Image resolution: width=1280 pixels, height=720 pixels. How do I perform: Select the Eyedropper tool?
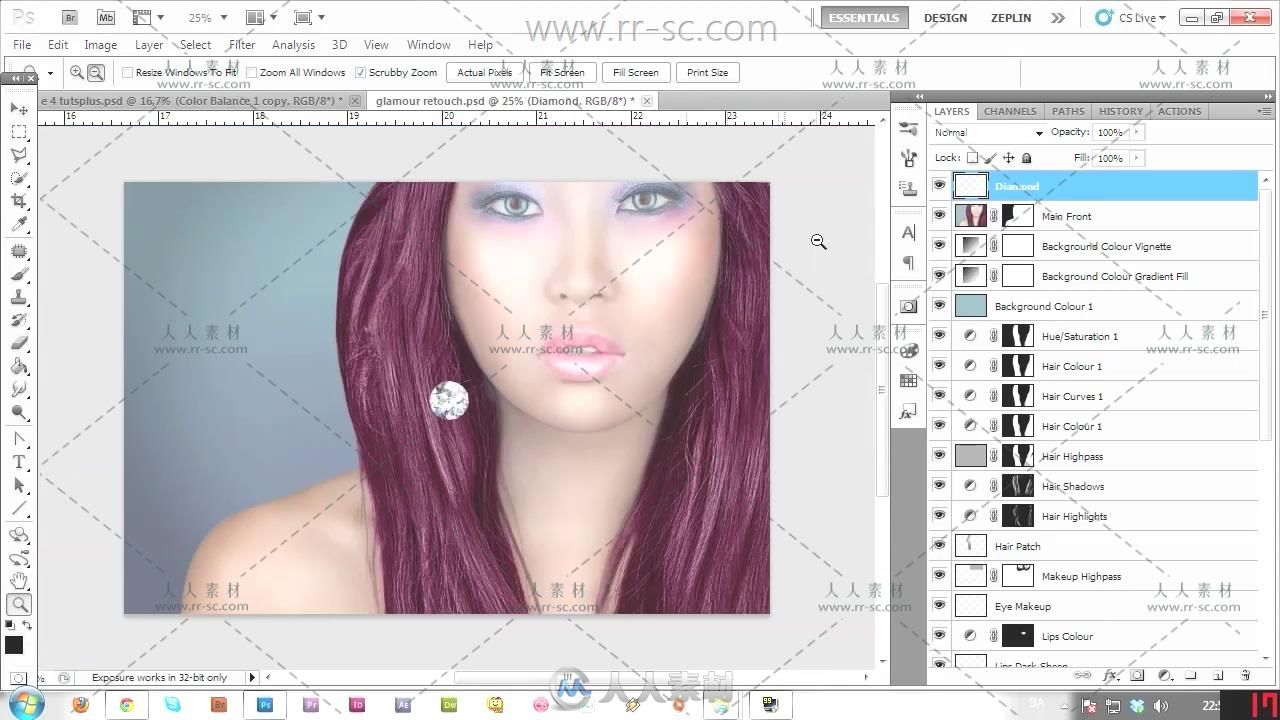tap(19, 226)
